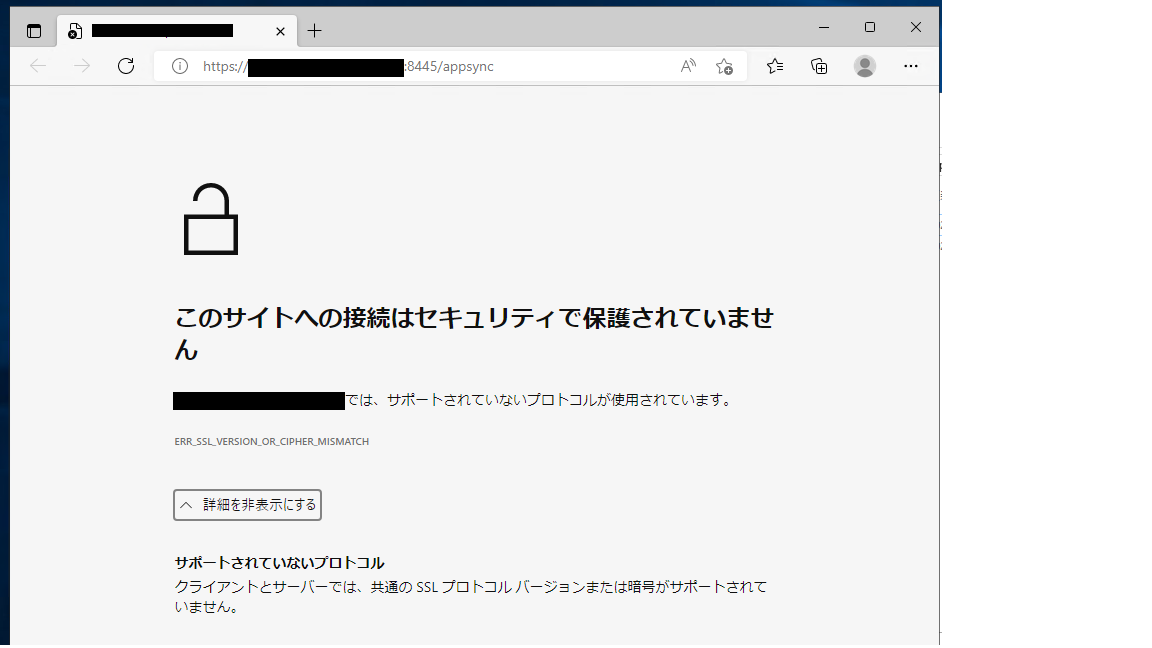The height and width of the screenshot is (648, 1152).
Task: Open a new tab with the plus button
Action: point(314,30)
